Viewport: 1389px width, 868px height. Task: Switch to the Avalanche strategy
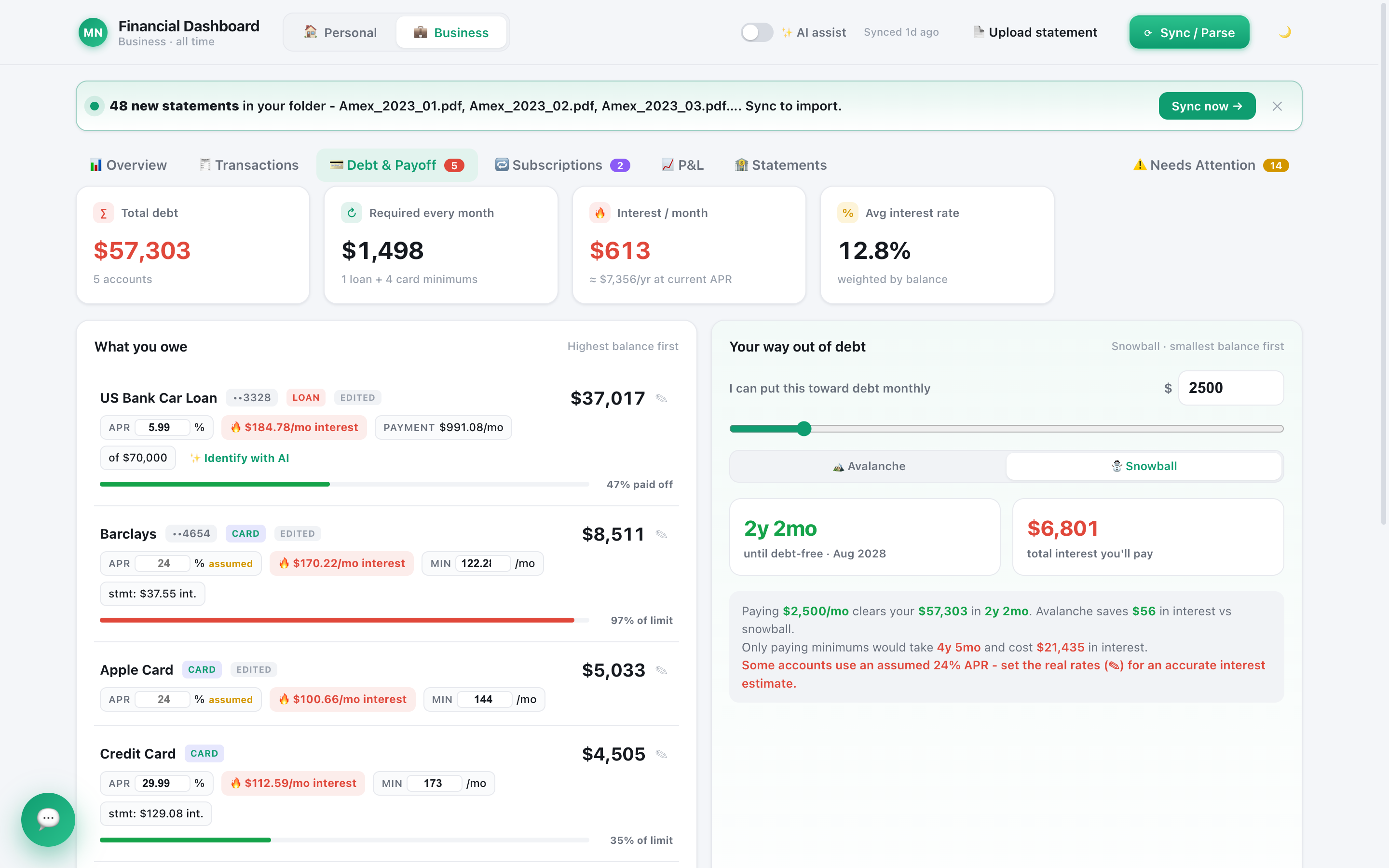[869, 466]
